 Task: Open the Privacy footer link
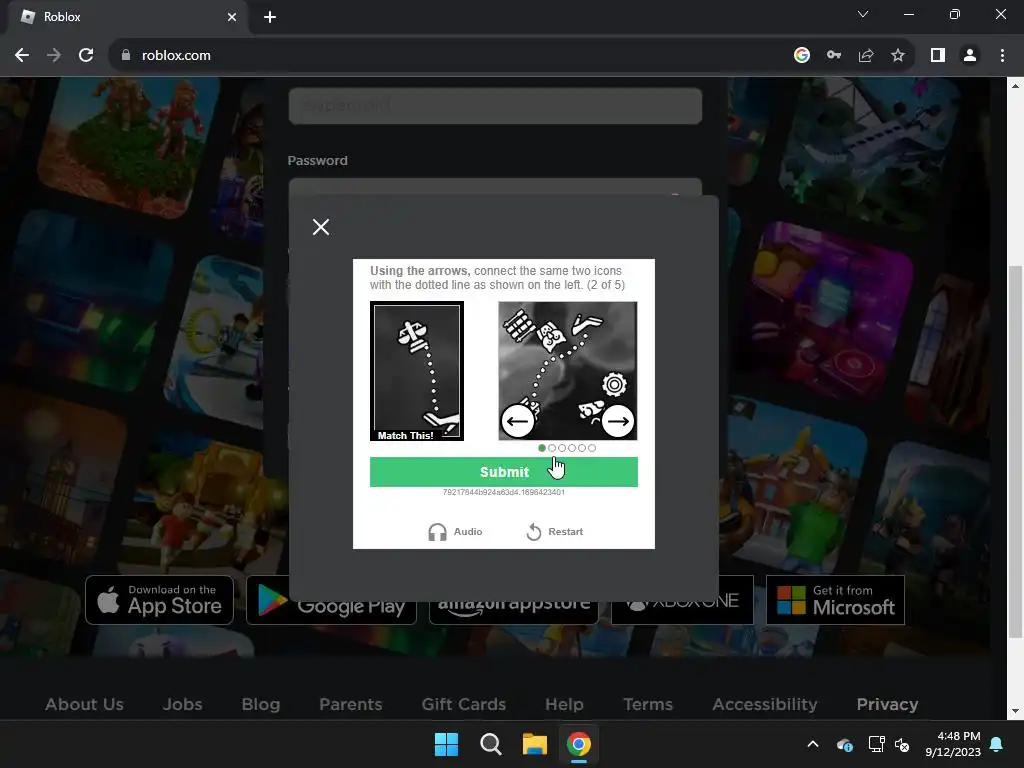(x=888, y=704)
